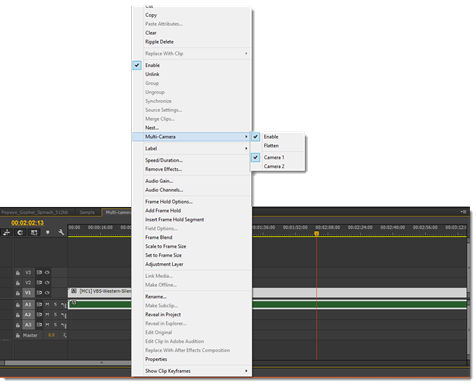Choose Rename... from context menu
The image size is (476, 384).
[191, 297]
